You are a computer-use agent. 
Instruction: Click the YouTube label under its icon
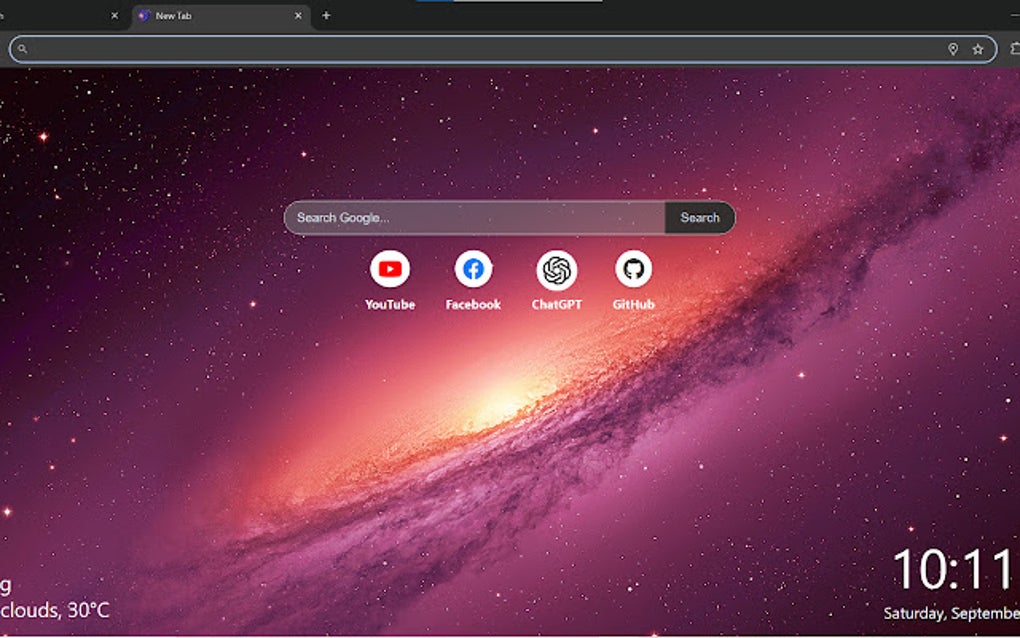tap(391, 303)
